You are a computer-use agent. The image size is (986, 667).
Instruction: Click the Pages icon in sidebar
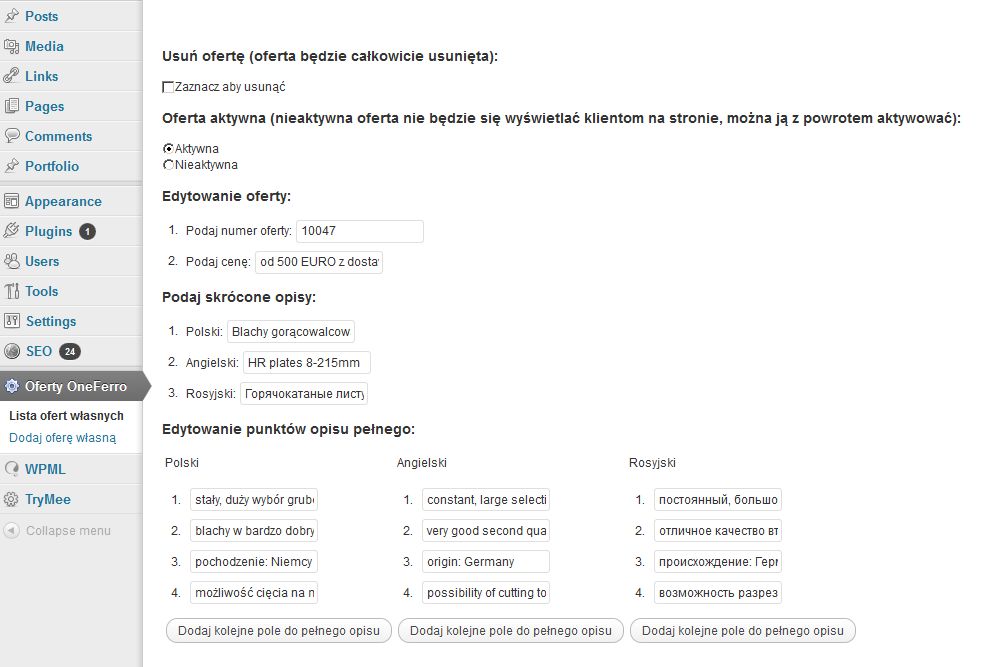(x=12, y=106)
